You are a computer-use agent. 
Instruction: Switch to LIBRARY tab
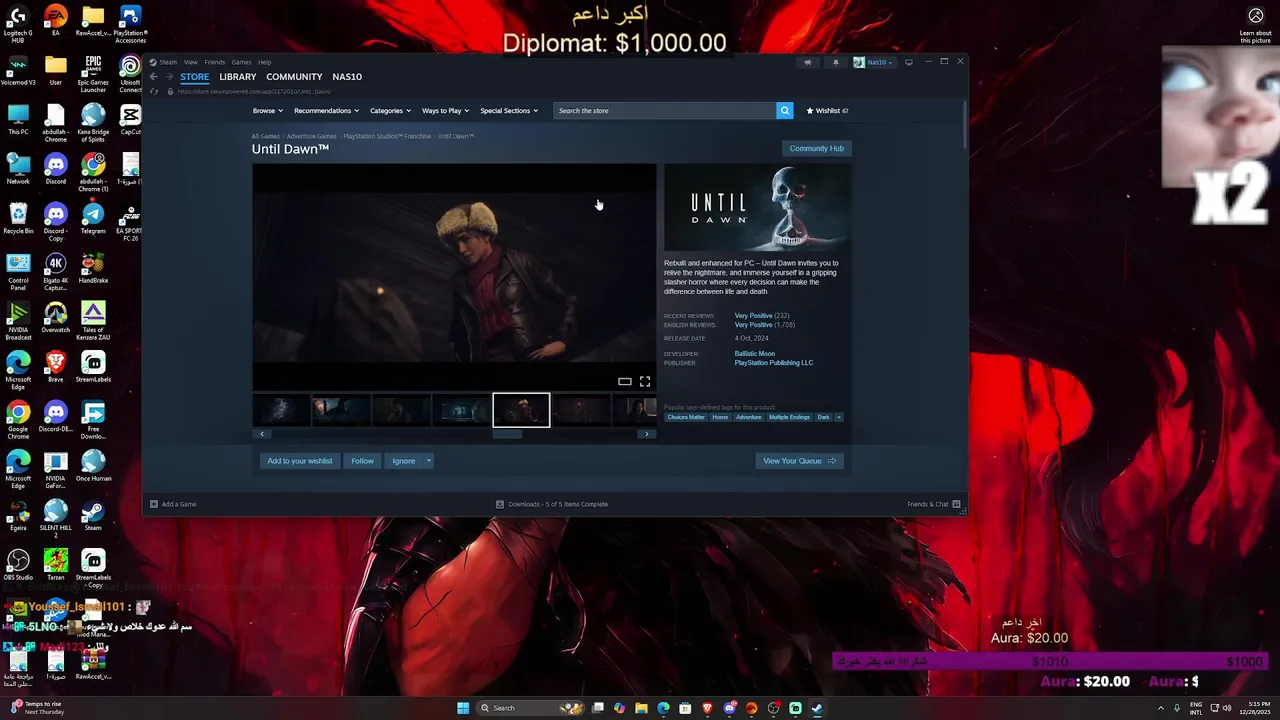click(238, 77)
